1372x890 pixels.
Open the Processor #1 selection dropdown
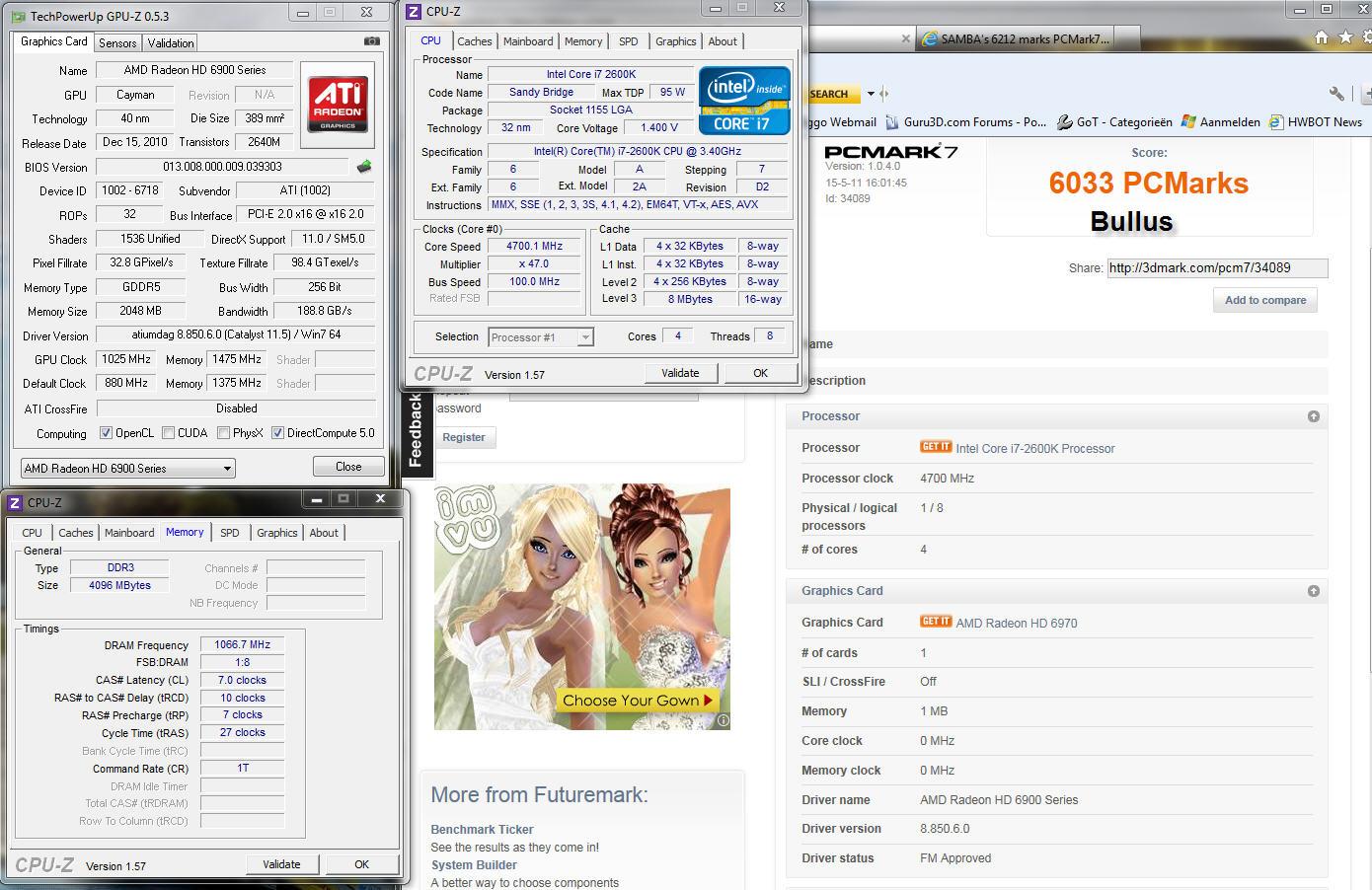pyautogui.click(x=541, y=337)
